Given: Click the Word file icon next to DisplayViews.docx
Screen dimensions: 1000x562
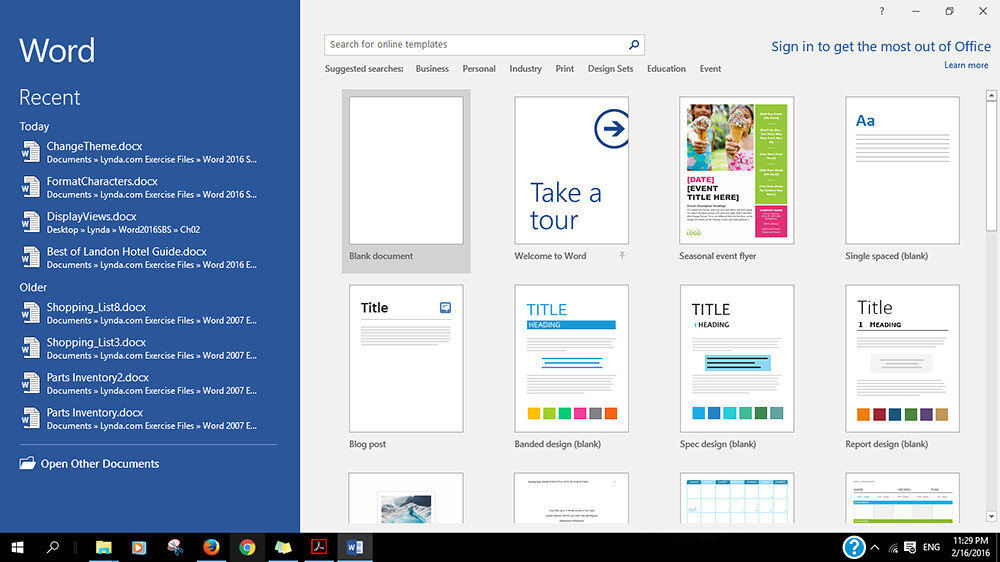Looking at the screenshot, I should 30,222.
